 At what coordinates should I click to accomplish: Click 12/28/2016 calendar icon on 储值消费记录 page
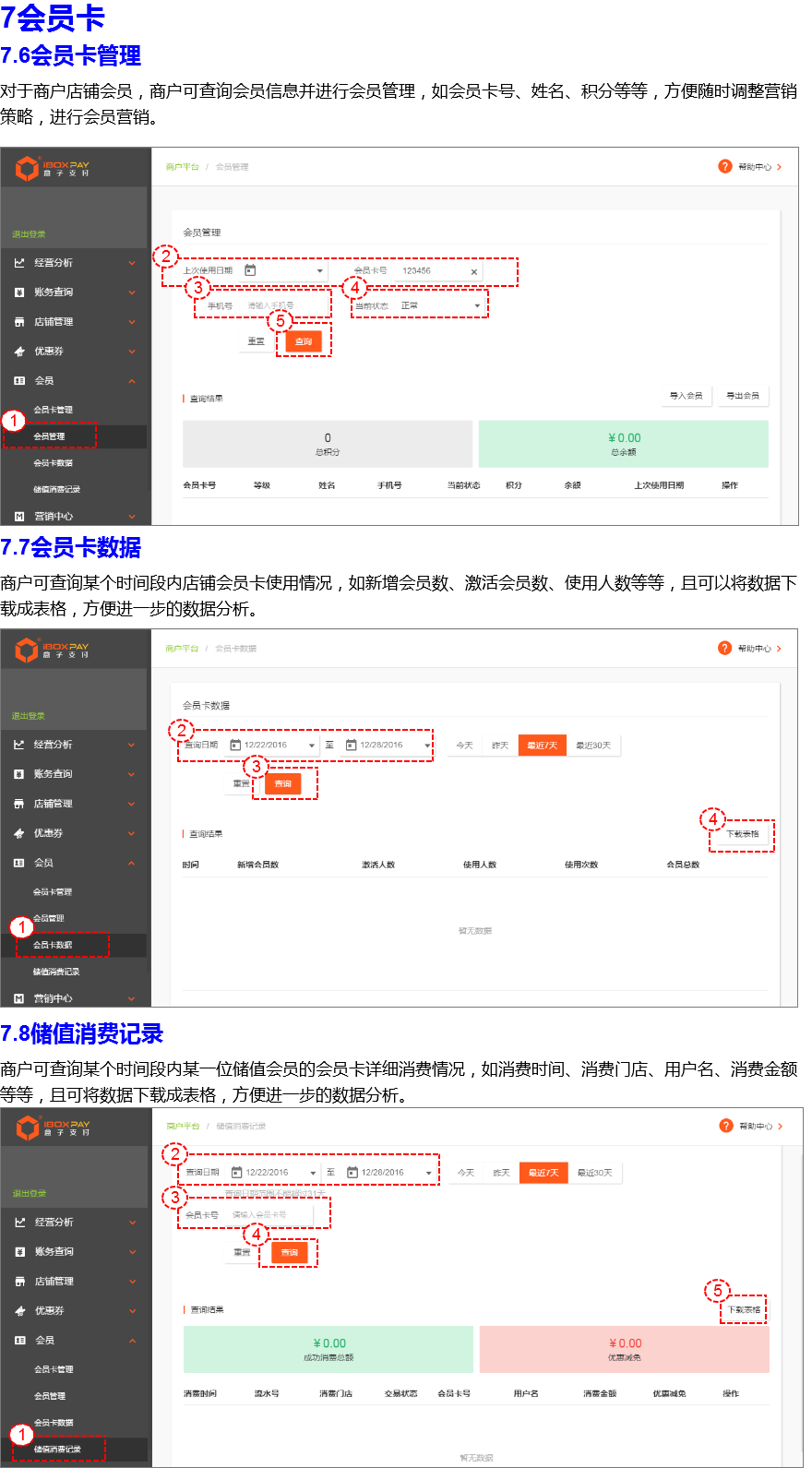pyautogui.click(x=352, y=1173)
